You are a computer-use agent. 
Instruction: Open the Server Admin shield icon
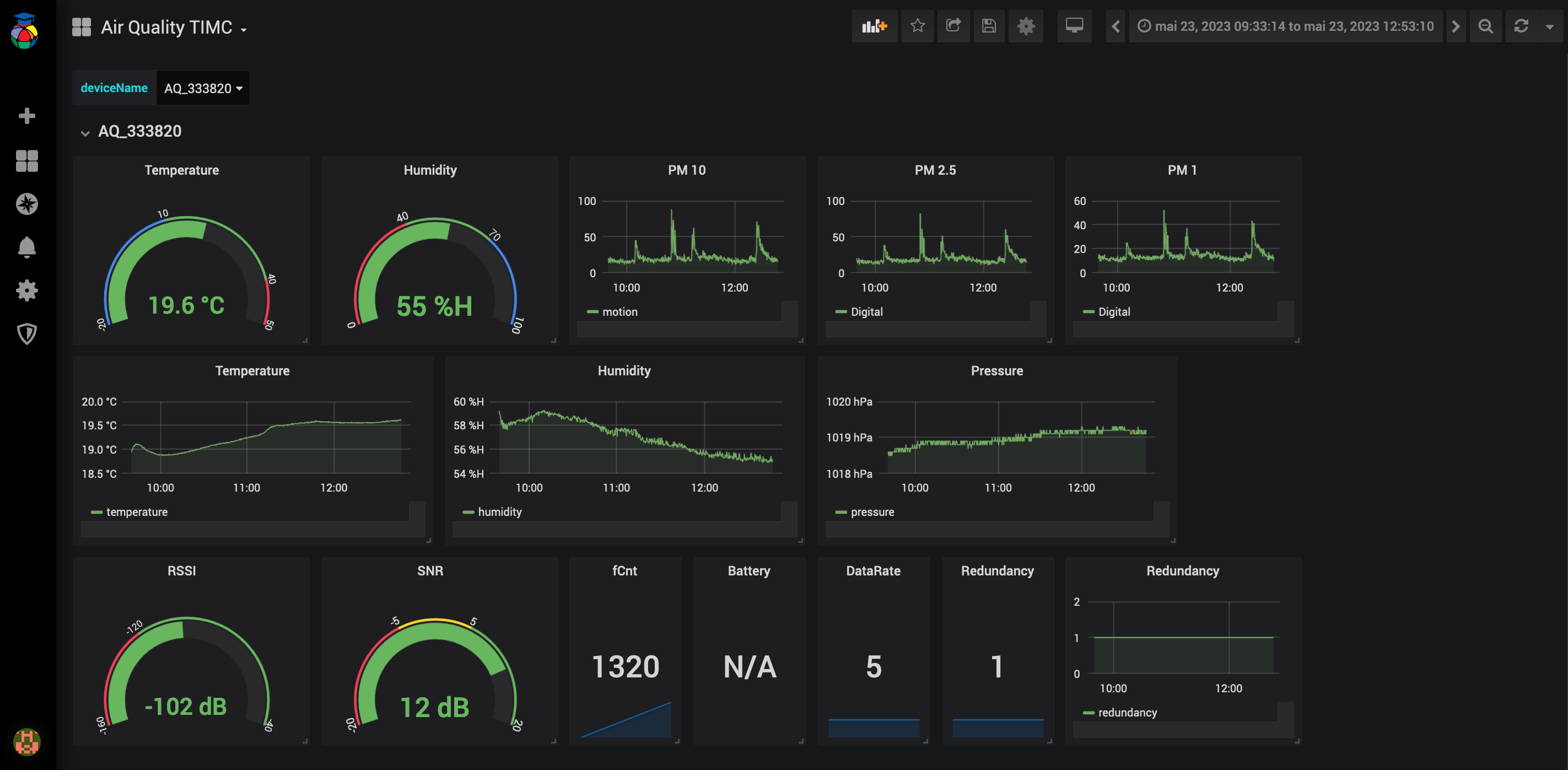pyautogui.click(x=27, y=333)
